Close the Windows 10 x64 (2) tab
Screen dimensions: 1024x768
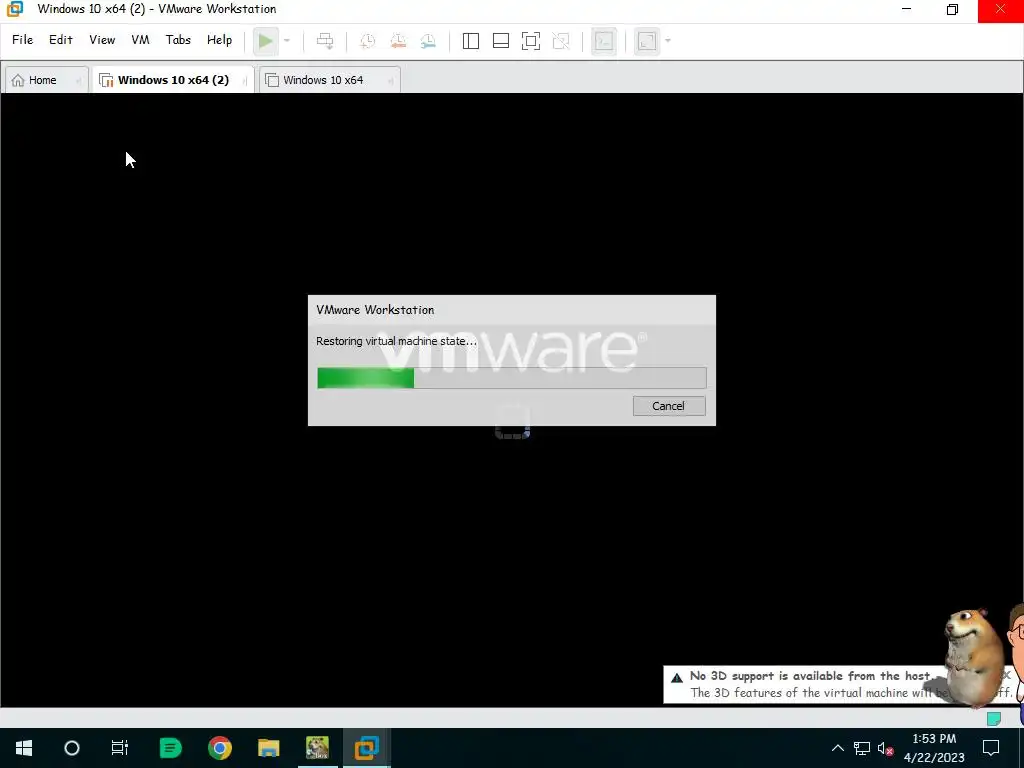coord(245,81)
